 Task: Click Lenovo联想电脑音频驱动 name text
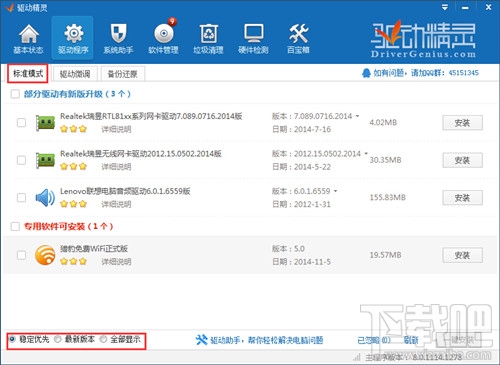pos(125,191)
